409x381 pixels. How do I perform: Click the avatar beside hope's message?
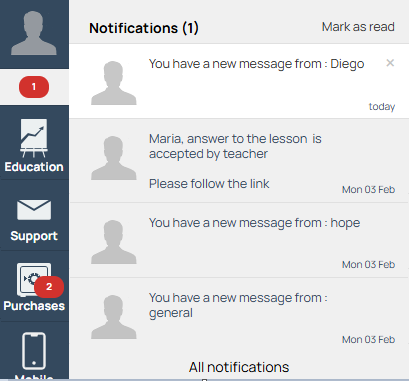click(114, 242)
